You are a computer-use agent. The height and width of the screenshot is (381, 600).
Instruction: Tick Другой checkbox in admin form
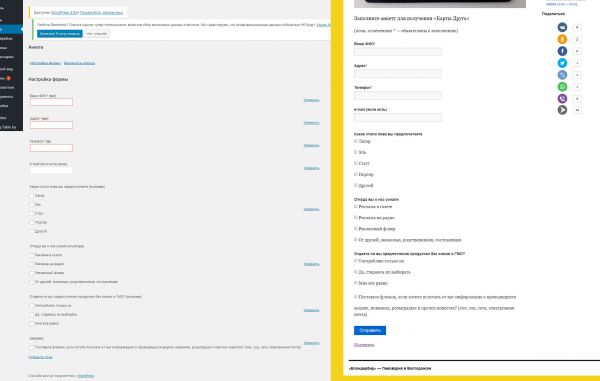(x=32, y=231)
